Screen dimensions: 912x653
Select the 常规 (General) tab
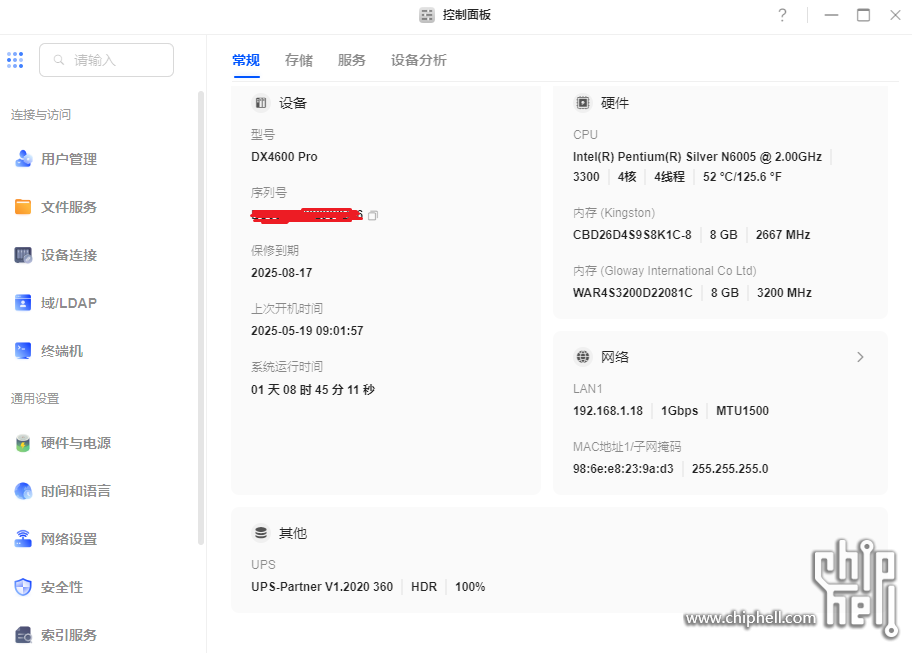click(246, 60)
